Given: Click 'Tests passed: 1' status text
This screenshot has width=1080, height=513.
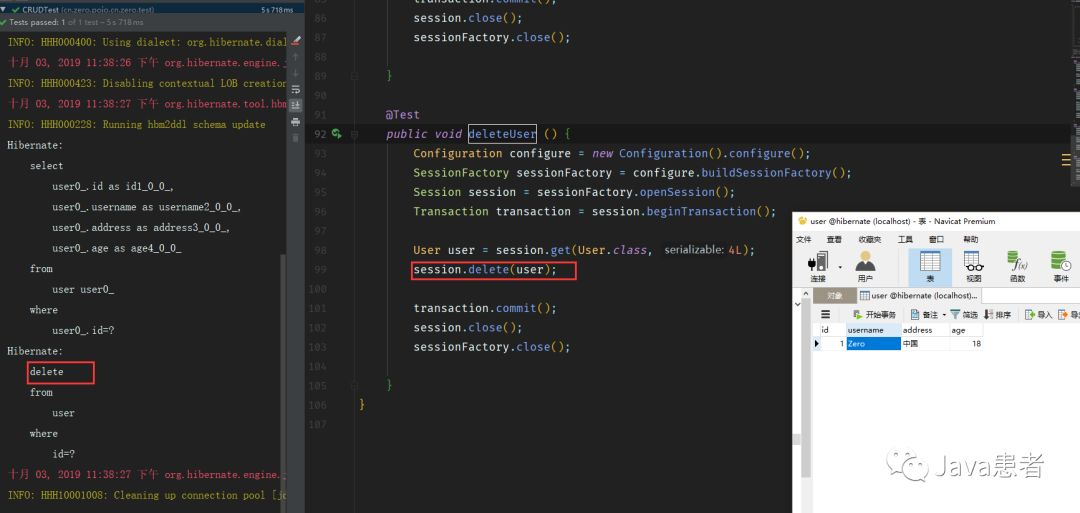Looking at the screenshot, I should point(38,23).
